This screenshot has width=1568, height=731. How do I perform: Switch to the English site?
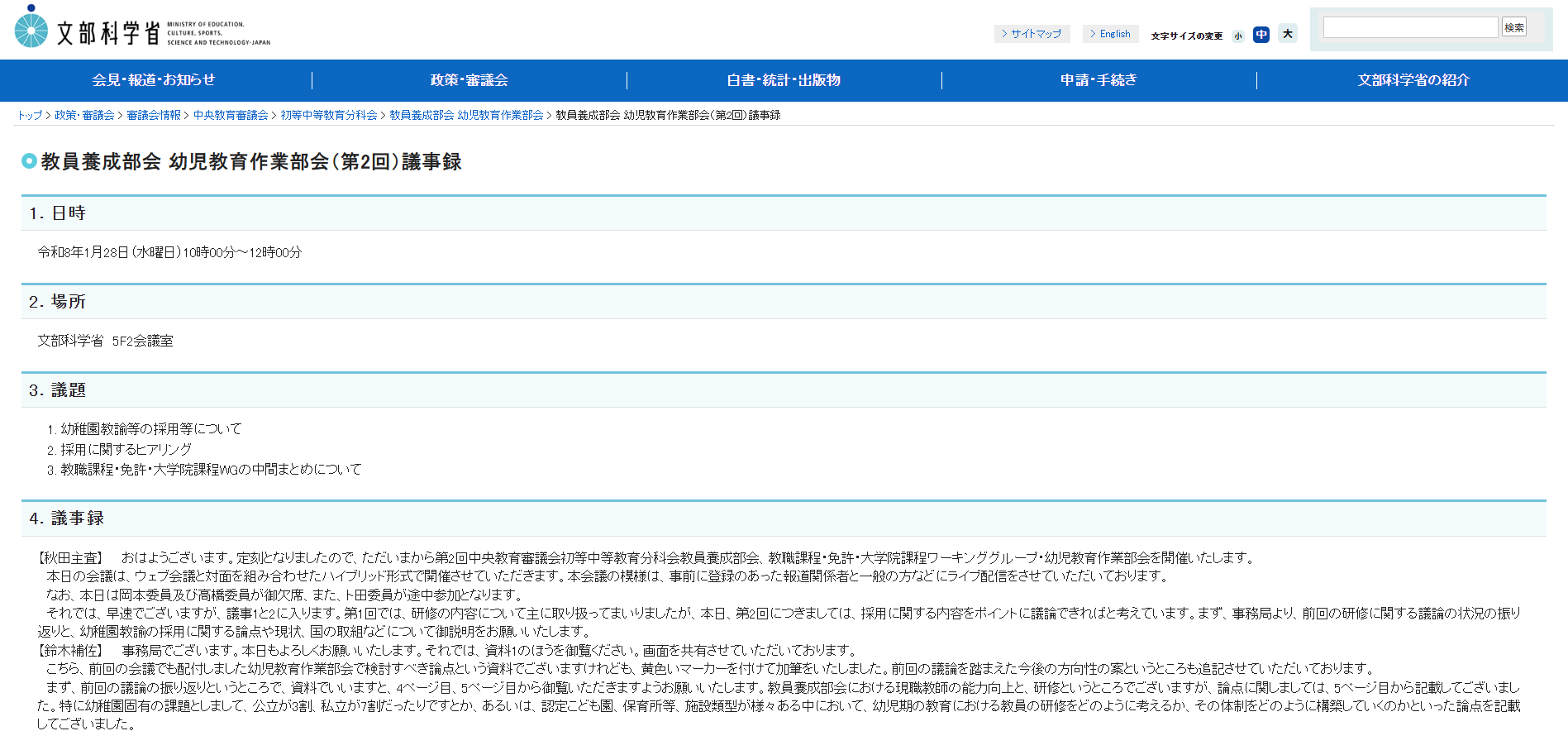pos(1110,34)
